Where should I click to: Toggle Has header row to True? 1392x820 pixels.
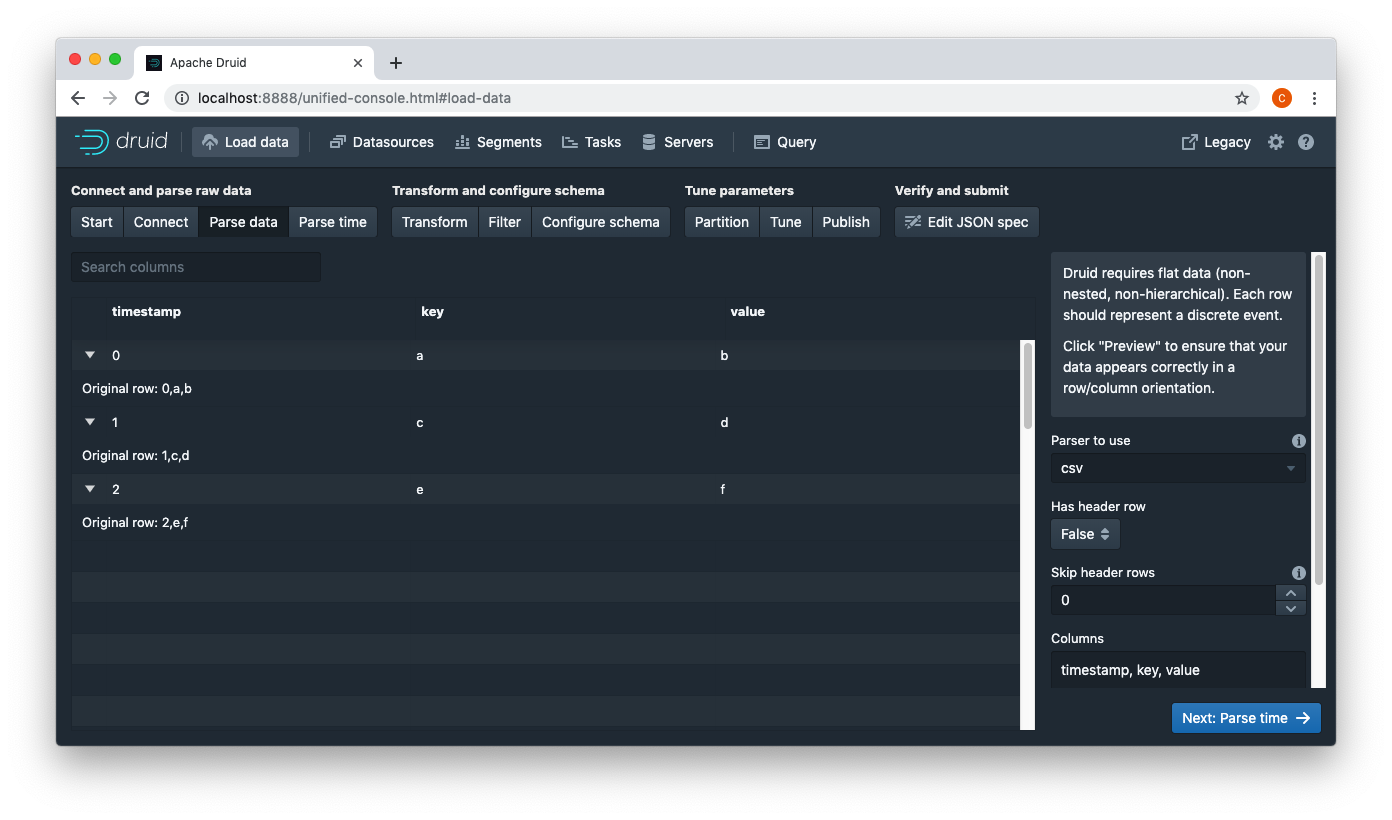pos(1085,533)
